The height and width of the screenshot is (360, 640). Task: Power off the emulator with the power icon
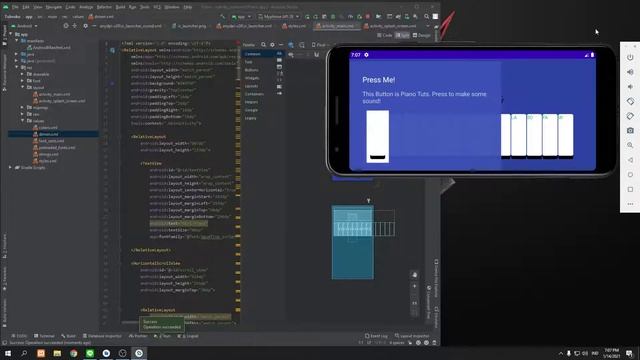[x=630, y=57]
